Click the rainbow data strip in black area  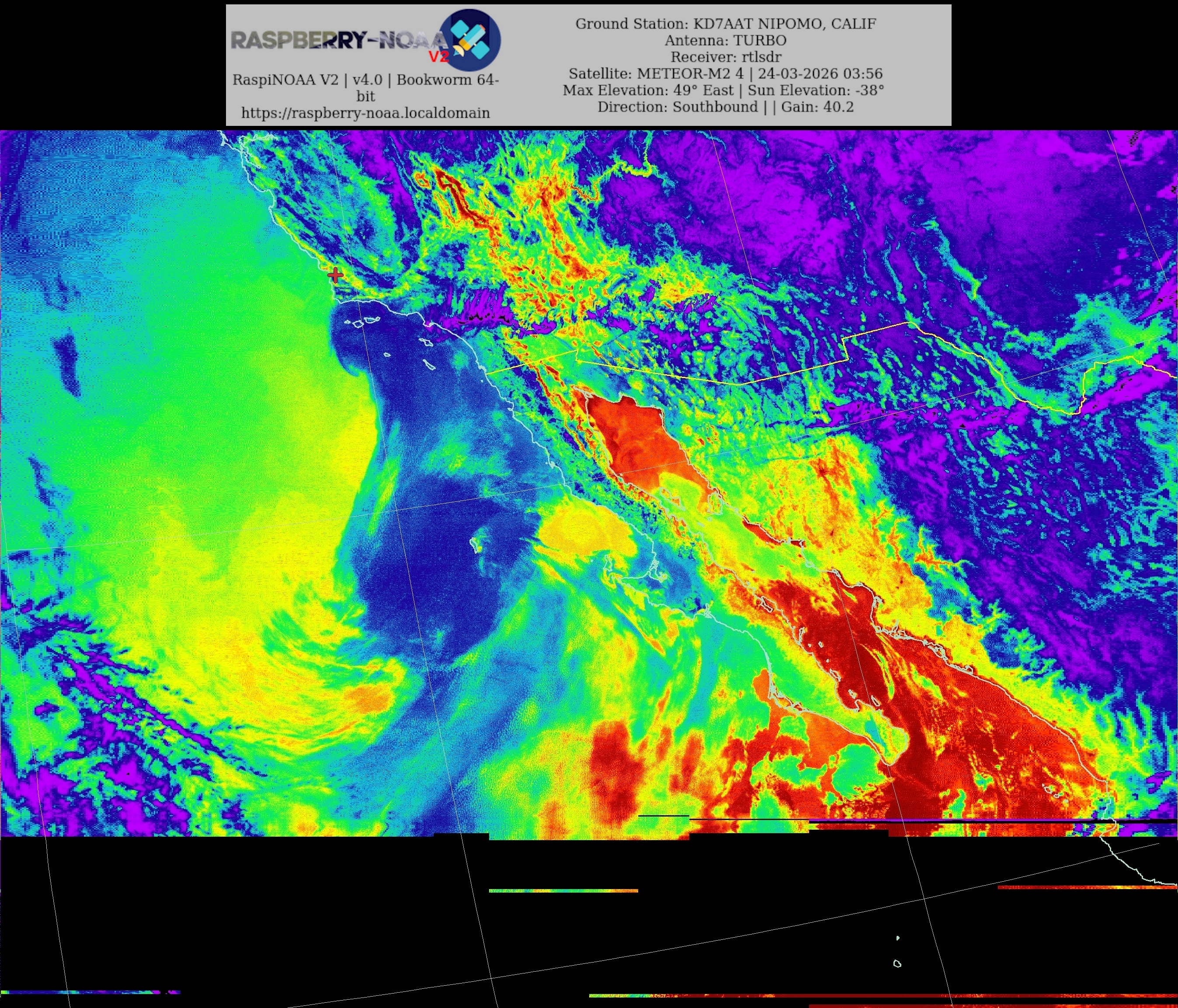[x=563, y=891]
